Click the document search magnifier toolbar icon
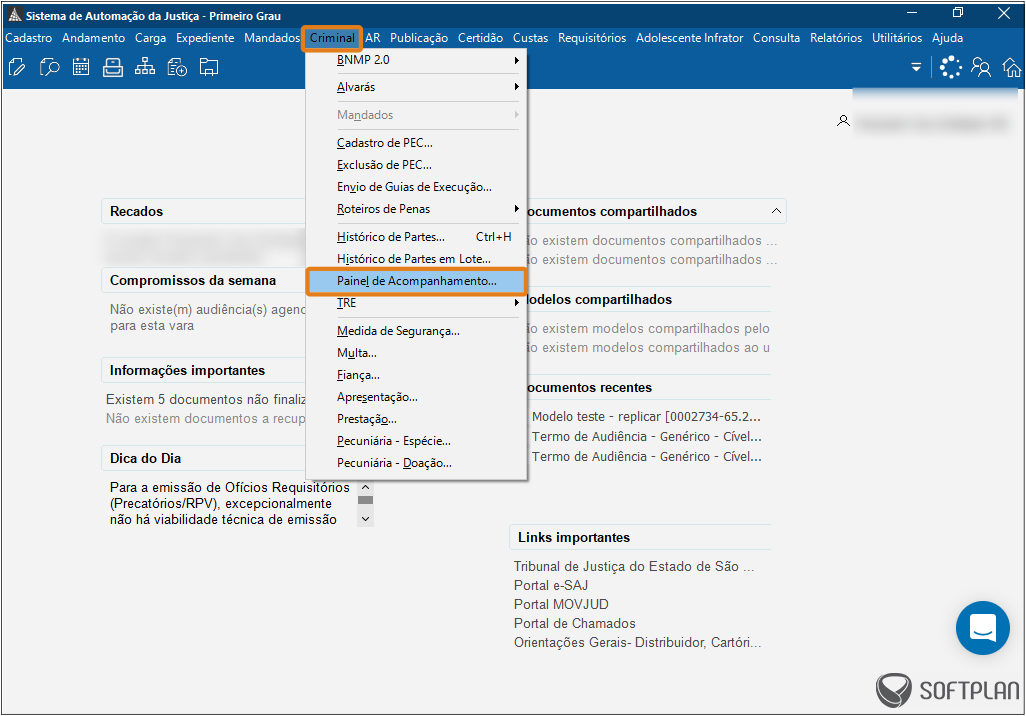This screenshot has height=716, width=1026. 49,67
